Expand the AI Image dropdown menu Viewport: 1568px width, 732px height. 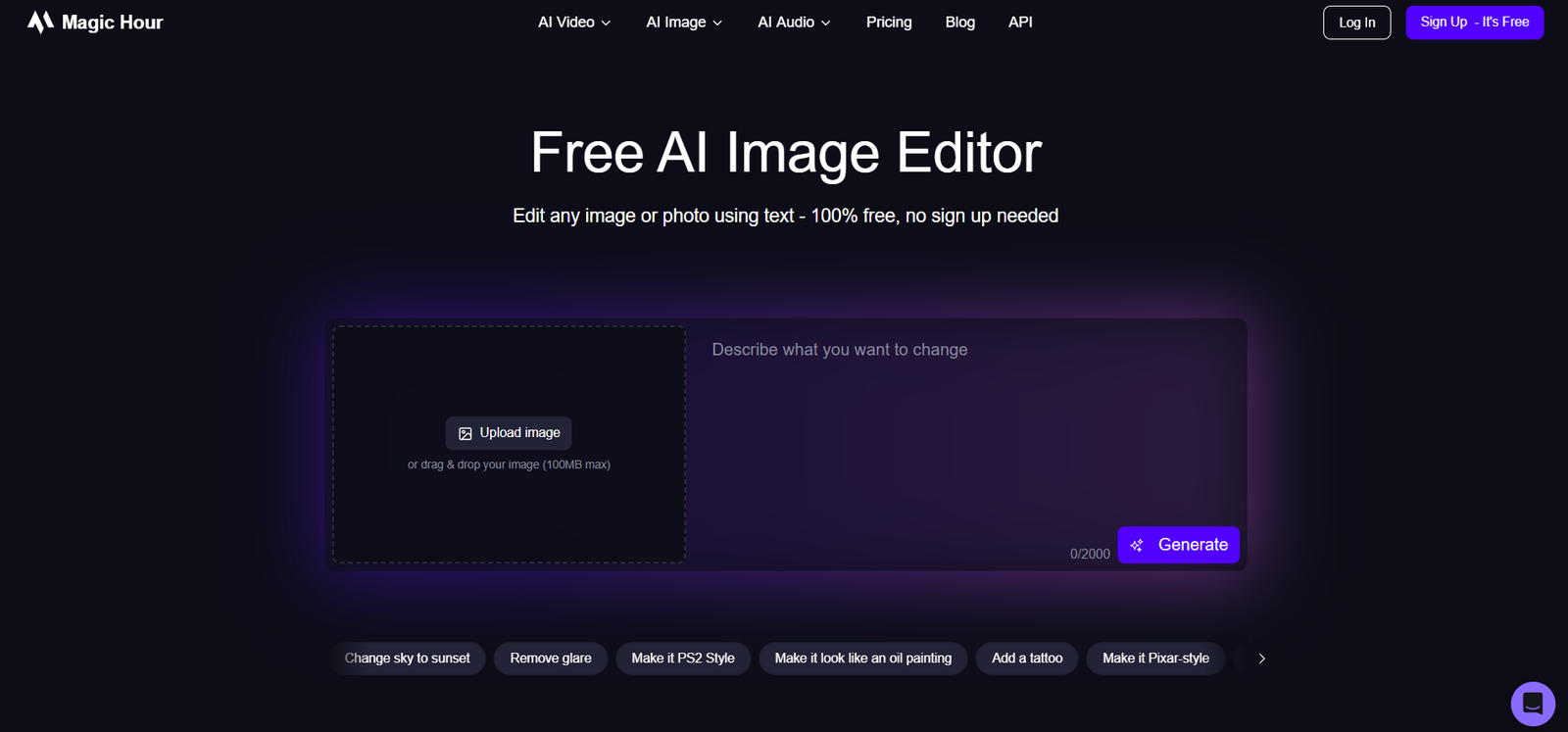point(684,23)
